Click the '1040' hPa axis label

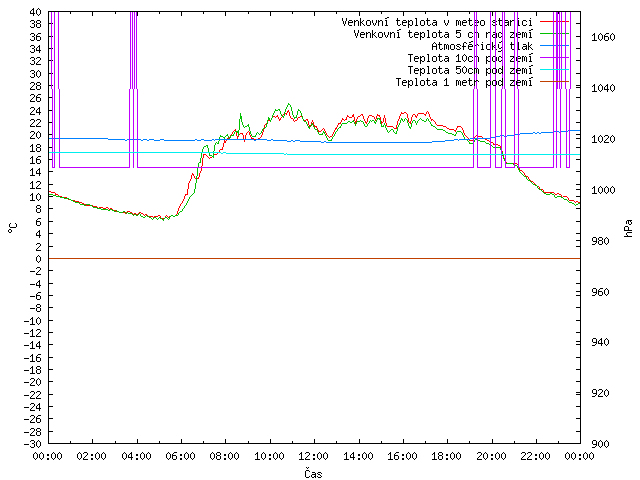coord(603,88)
